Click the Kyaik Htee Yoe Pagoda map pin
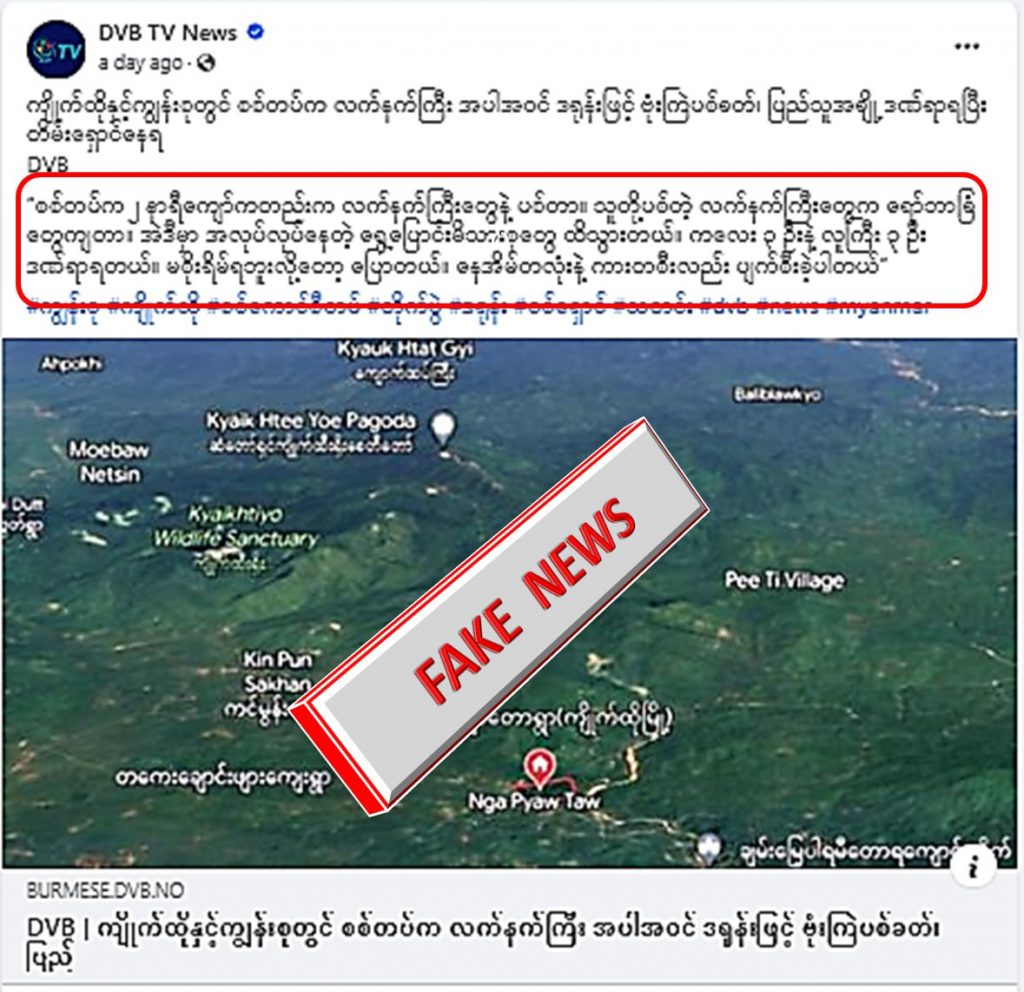The height and width of the screenshot is (992, 1024). [444, 430]
